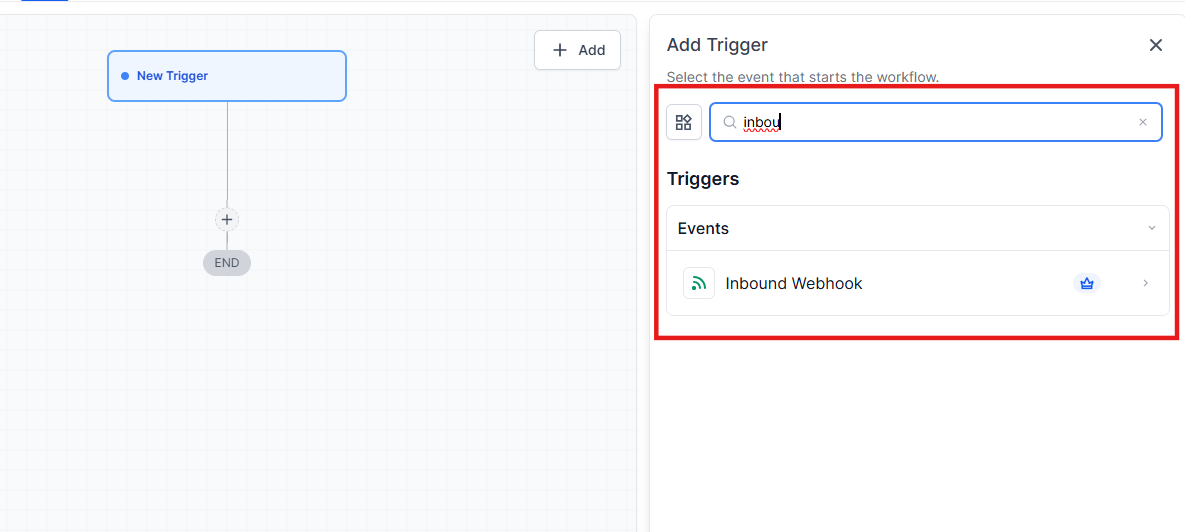The width and height of the screenshot is (1185, 532).
Task: Clear the trigger search text
Action: pos(1143,122)
